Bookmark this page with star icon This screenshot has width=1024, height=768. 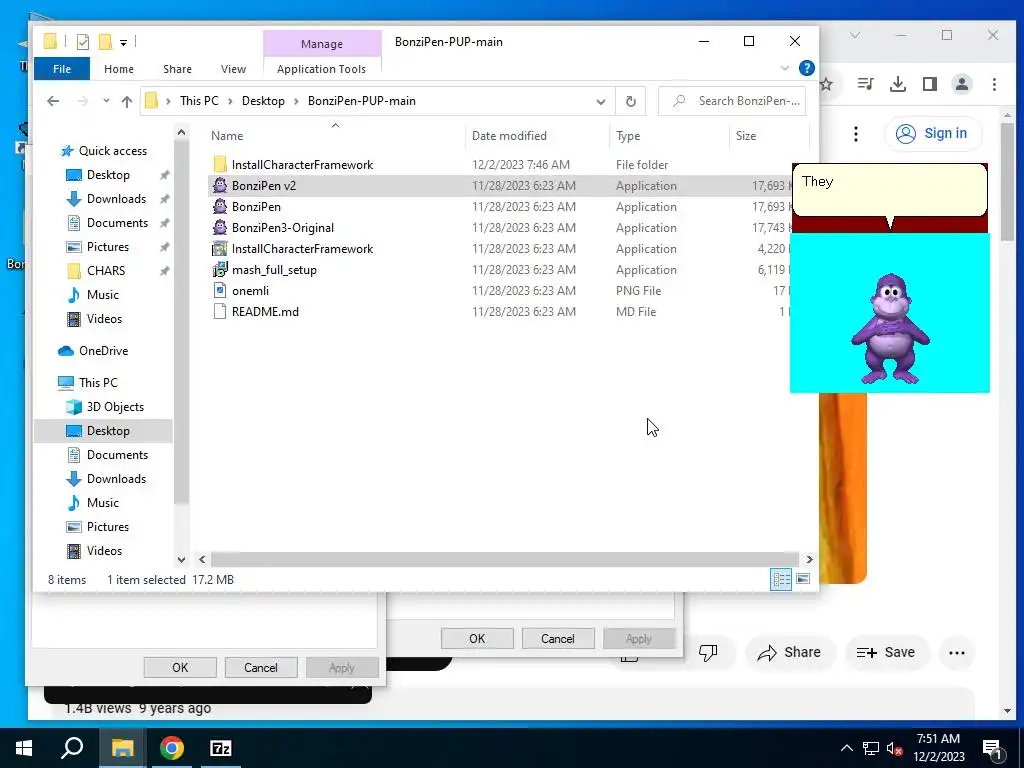[827, 84]
